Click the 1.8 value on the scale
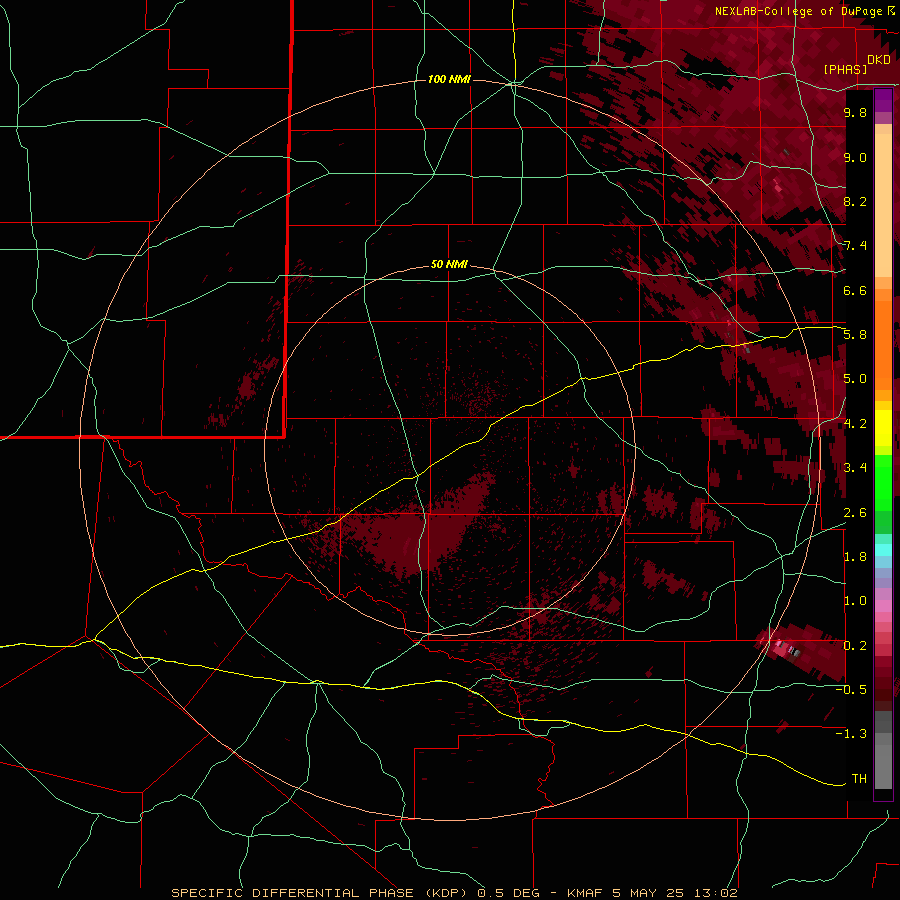900x900 pixels. (855, 557)
